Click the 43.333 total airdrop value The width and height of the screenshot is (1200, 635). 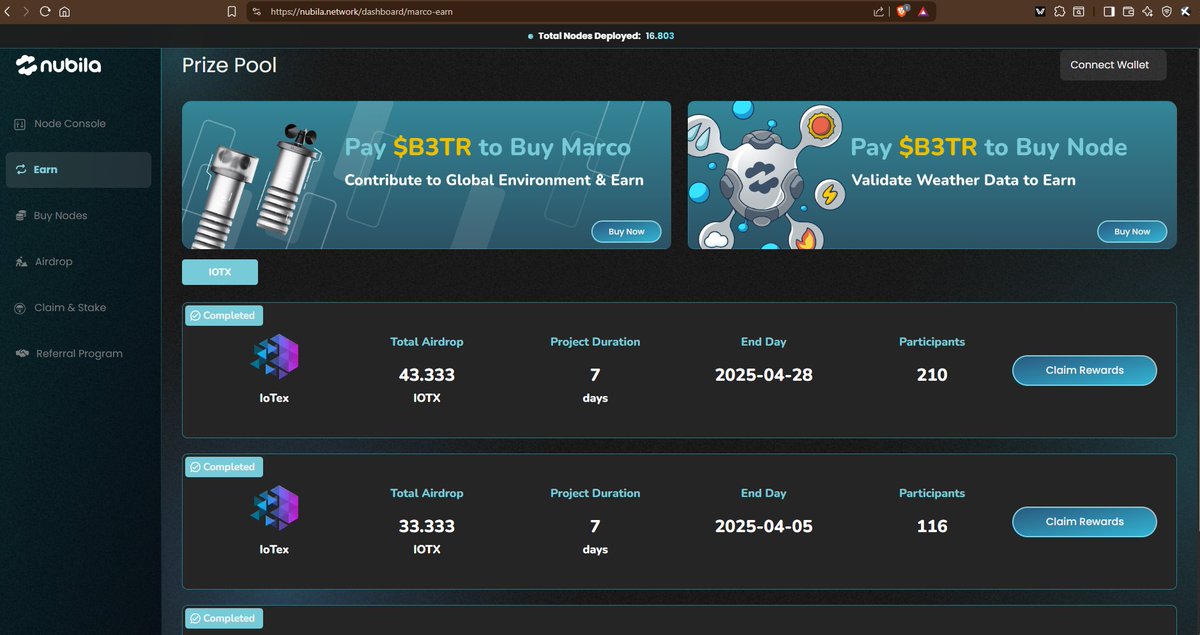tap(427, 375)
